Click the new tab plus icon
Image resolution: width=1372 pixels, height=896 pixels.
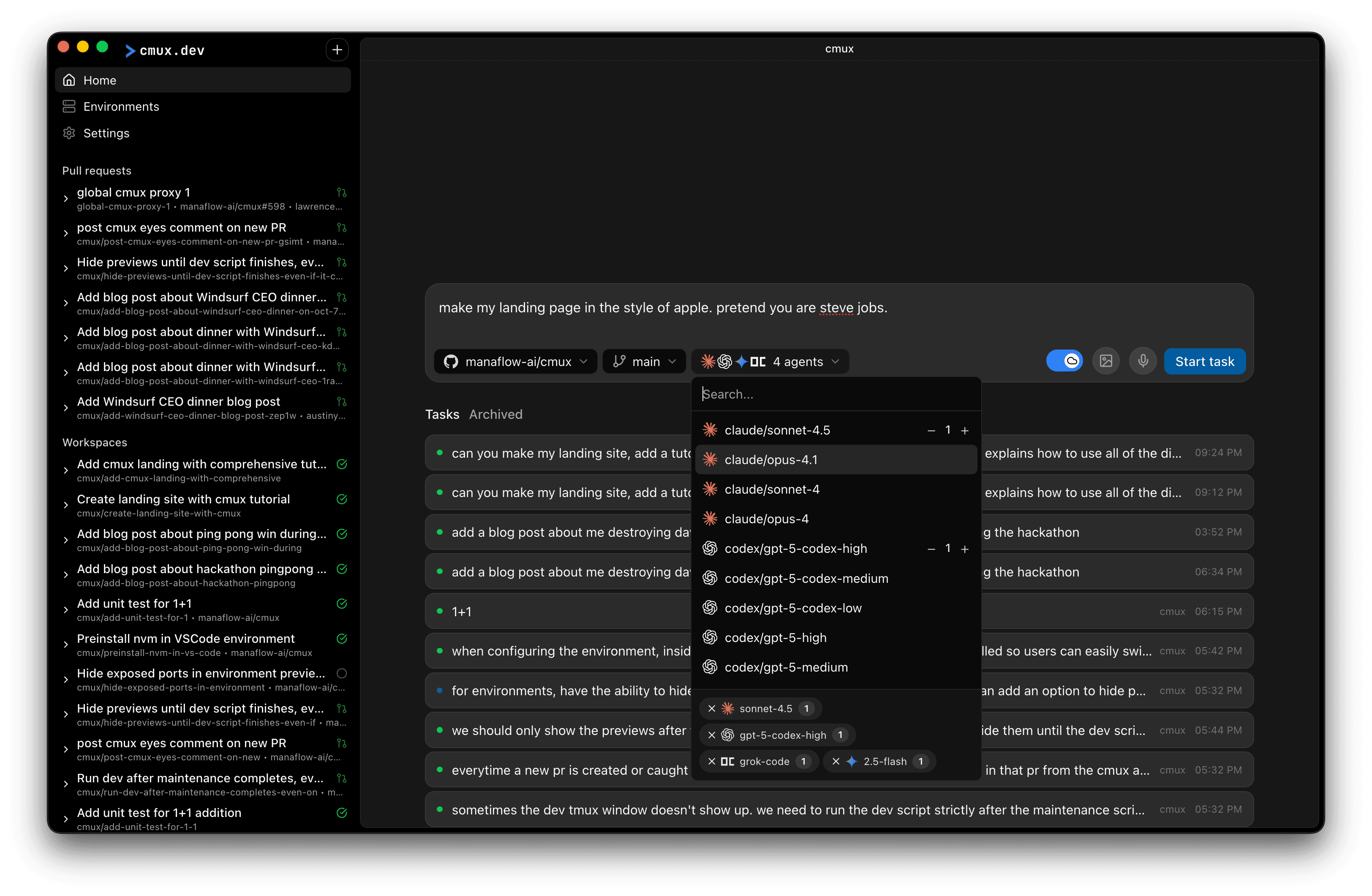coord(337,49)
